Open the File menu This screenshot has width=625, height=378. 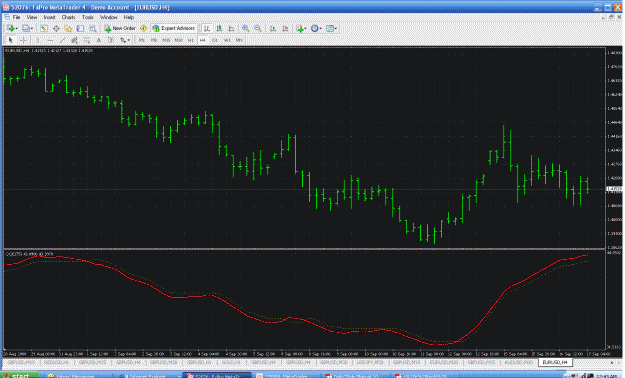coord(16,17)
